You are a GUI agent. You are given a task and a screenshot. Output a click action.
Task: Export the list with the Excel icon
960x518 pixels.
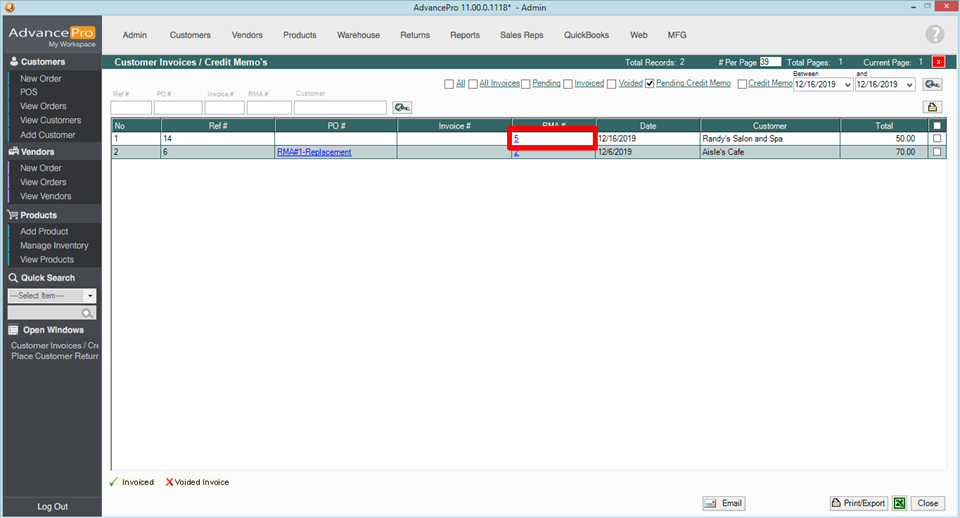pyautogui.click(x=900, y=503)
